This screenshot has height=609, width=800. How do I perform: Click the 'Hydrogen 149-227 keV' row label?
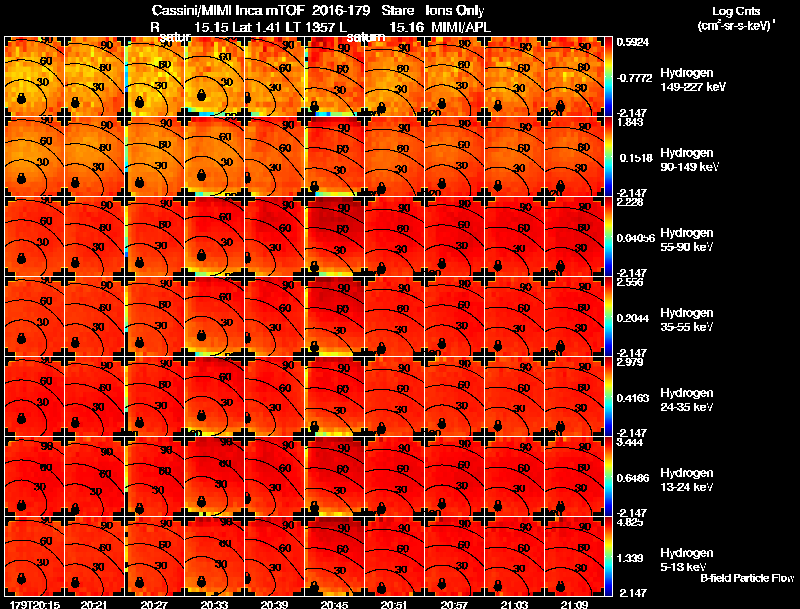click(x=692, y=80)
